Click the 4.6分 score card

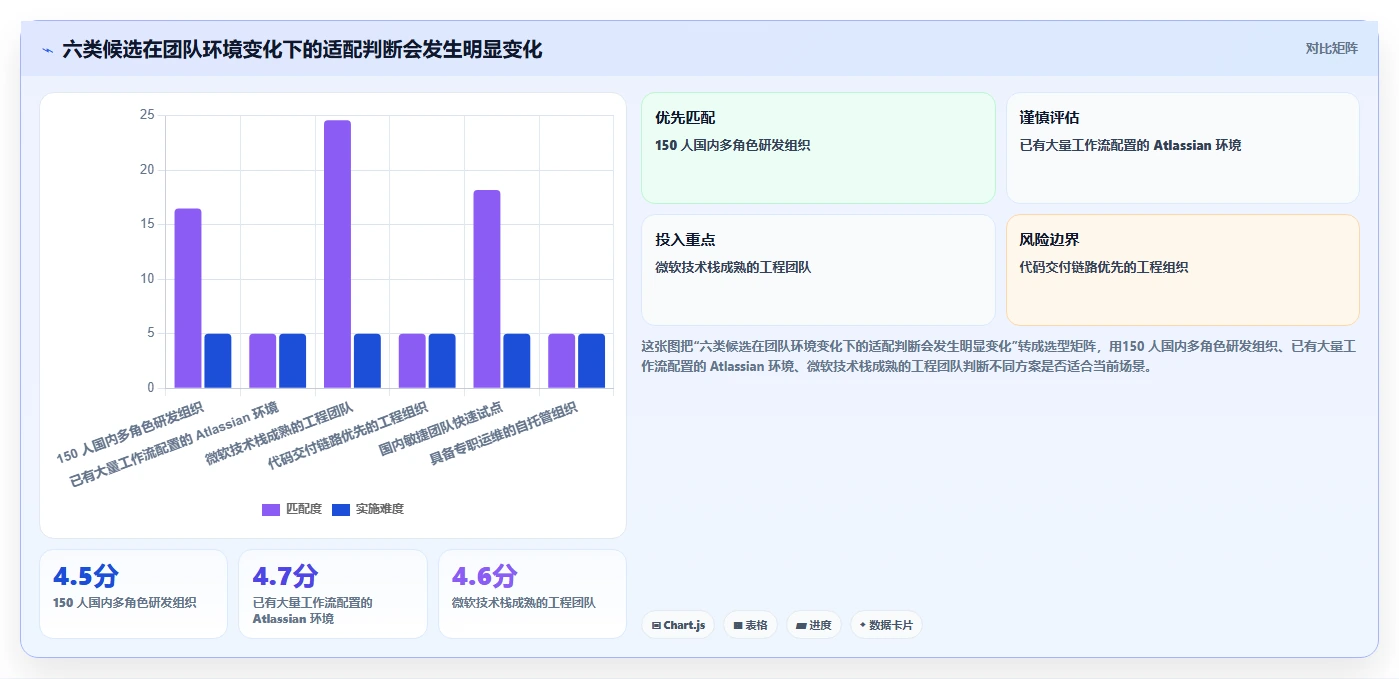pos(532,594)
